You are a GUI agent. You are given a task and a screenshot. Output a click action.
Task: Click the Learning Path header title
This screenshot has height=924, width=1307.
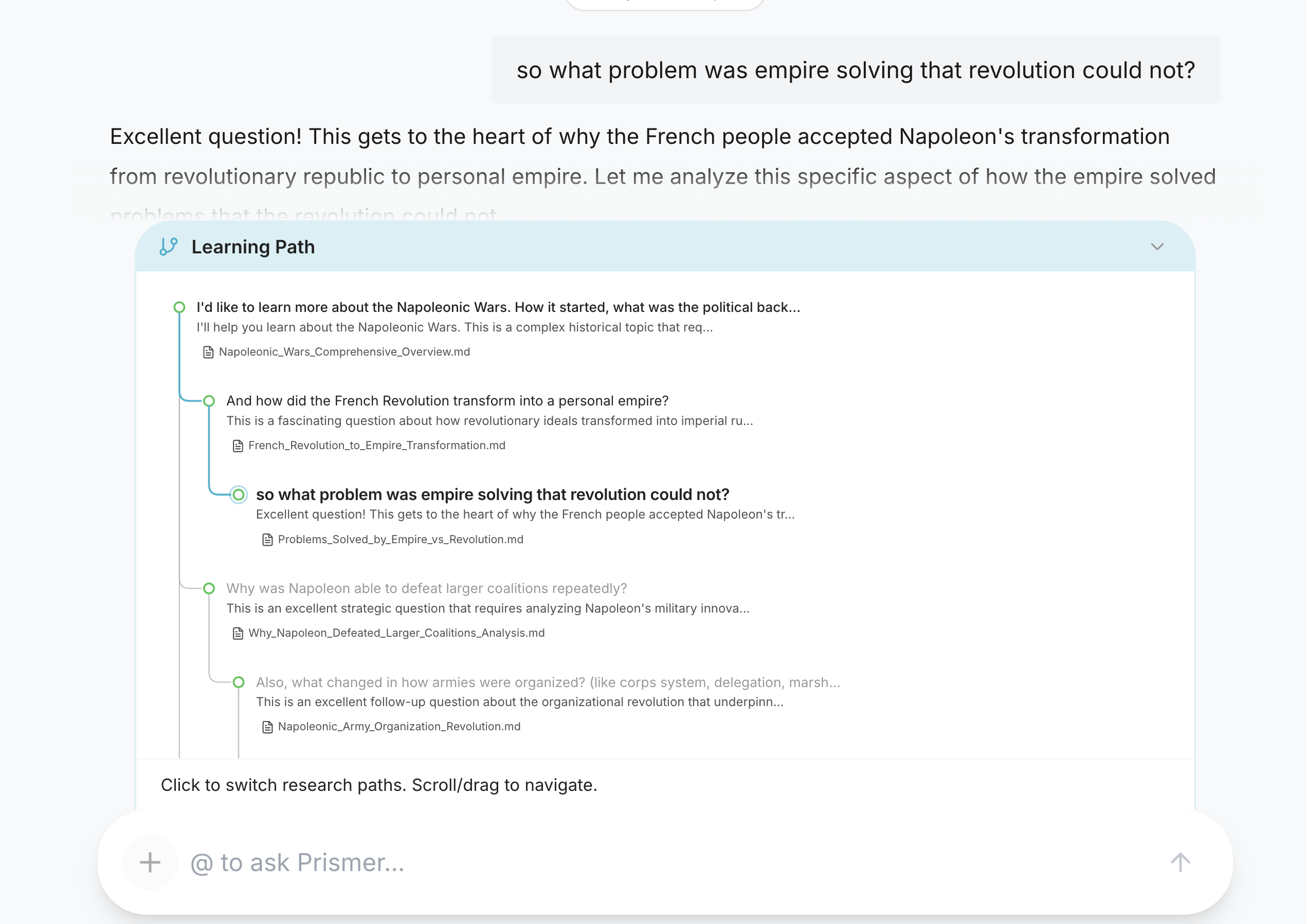click(x=253, y=247)
